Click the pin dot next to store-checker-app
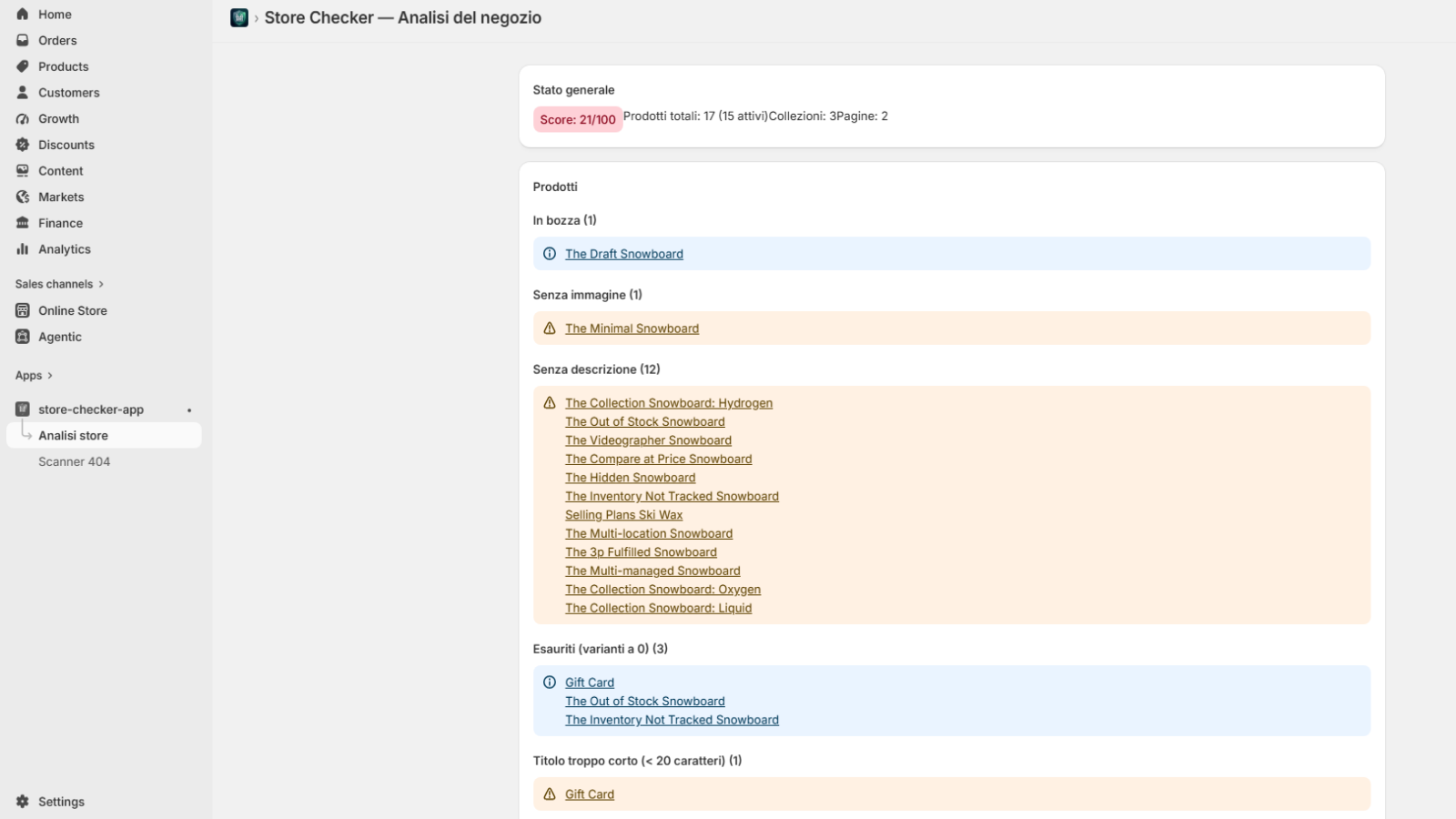Image resolution: width=1456 pixels, height=819 pixels. click(x=189, y=410)
